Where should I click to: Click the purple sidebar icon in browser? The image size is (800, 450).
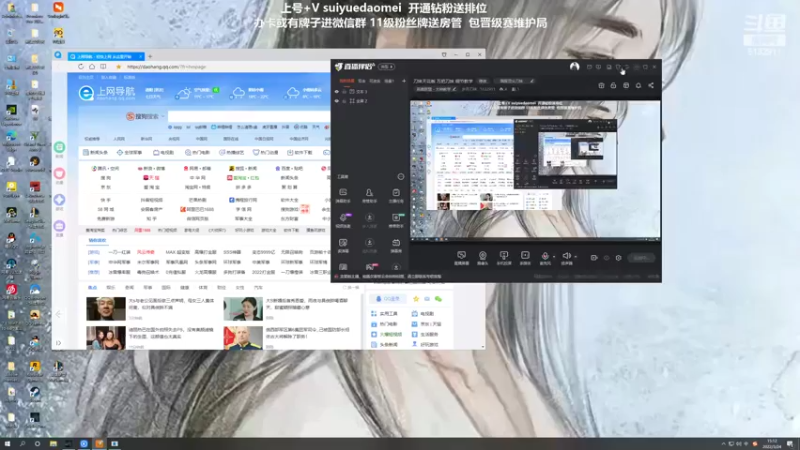point(59,226)
